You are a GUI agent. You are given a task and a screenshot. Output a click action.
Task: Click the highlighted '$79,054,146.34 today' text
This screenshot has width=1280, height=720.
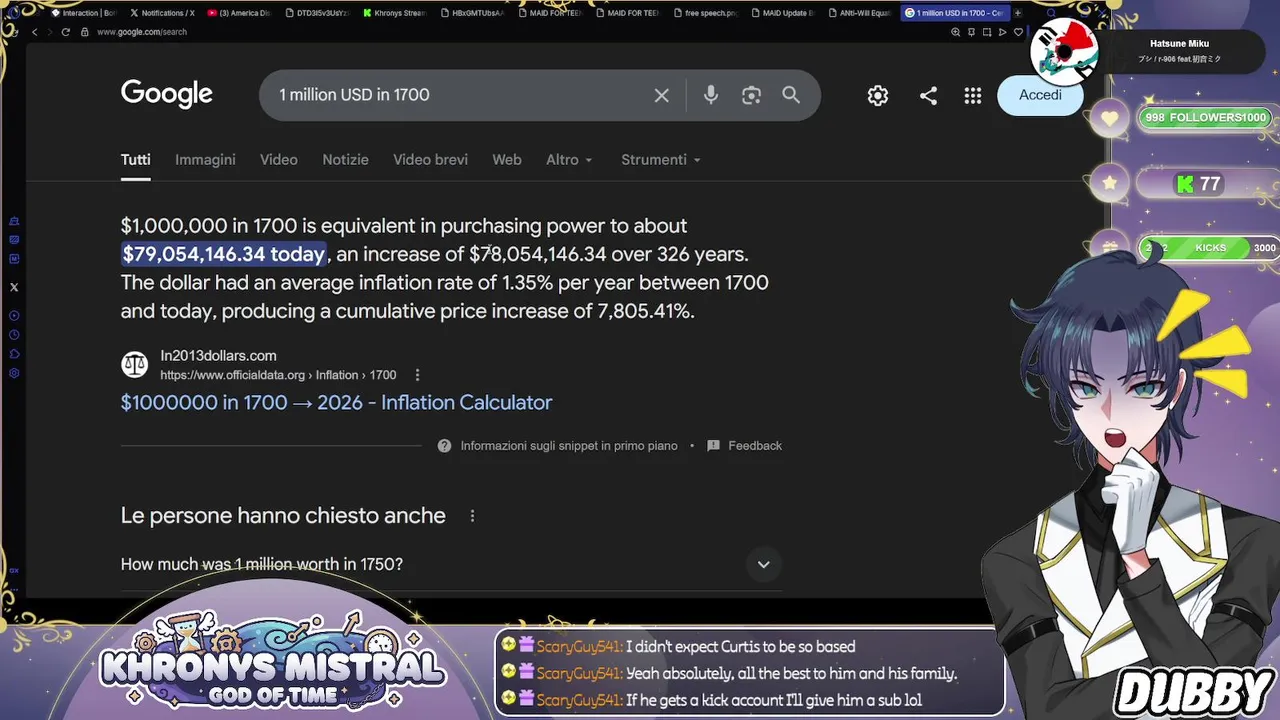point(224,254)
